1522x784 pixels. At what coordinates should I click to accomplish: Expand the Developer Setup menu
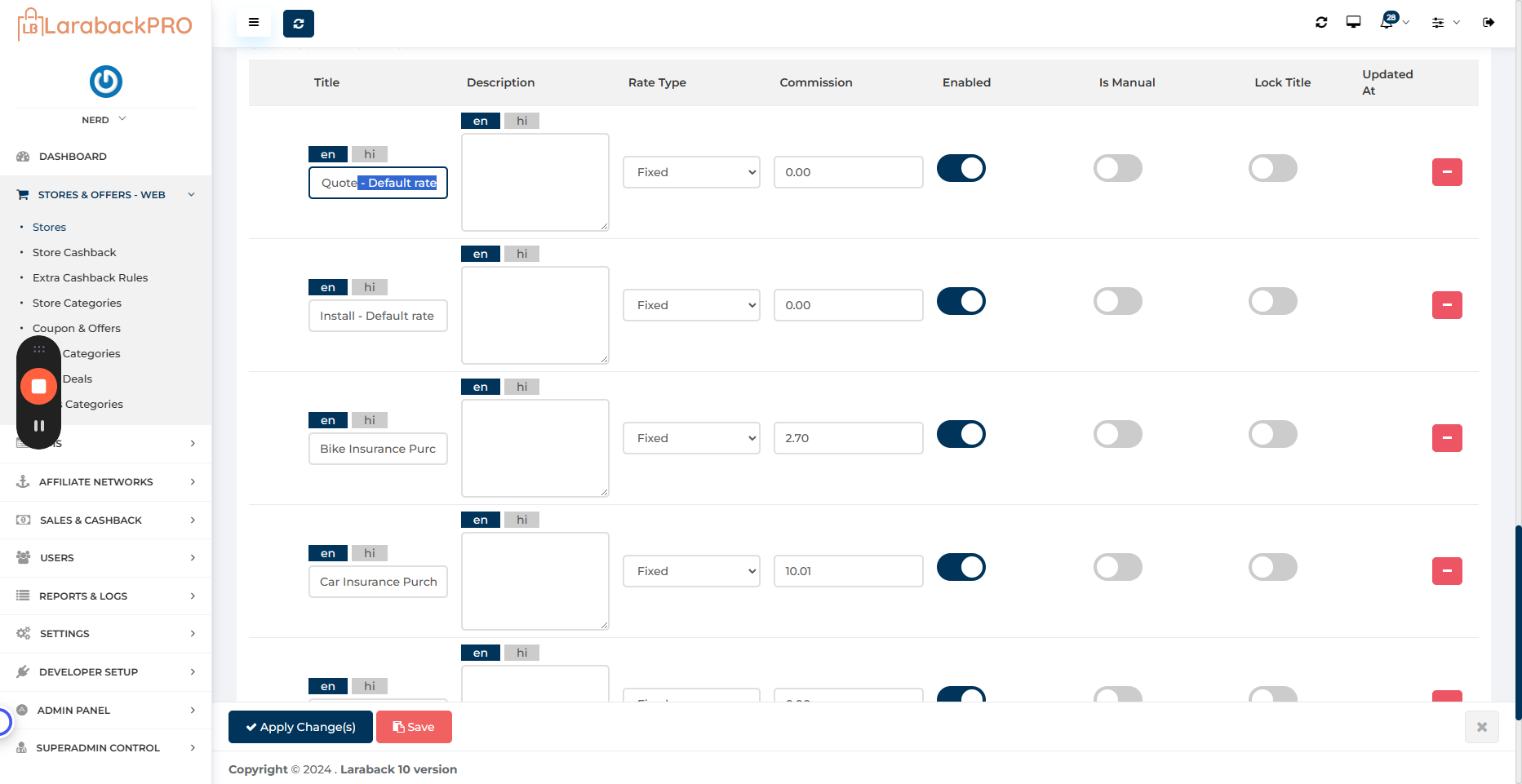tap(106, 672)
